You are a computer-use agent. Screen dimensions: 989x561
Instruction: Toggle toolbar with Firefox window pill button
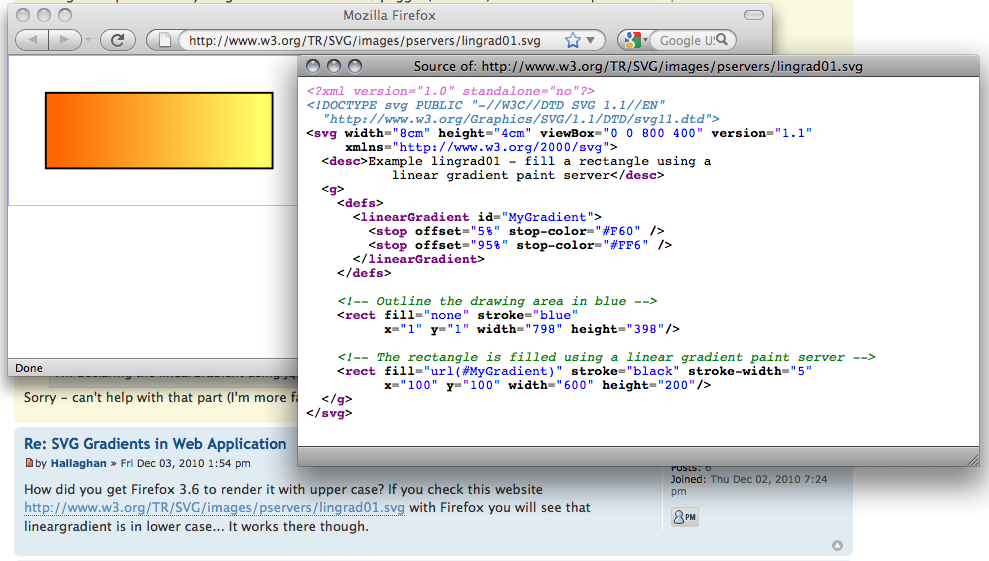(x=754, y=15)
